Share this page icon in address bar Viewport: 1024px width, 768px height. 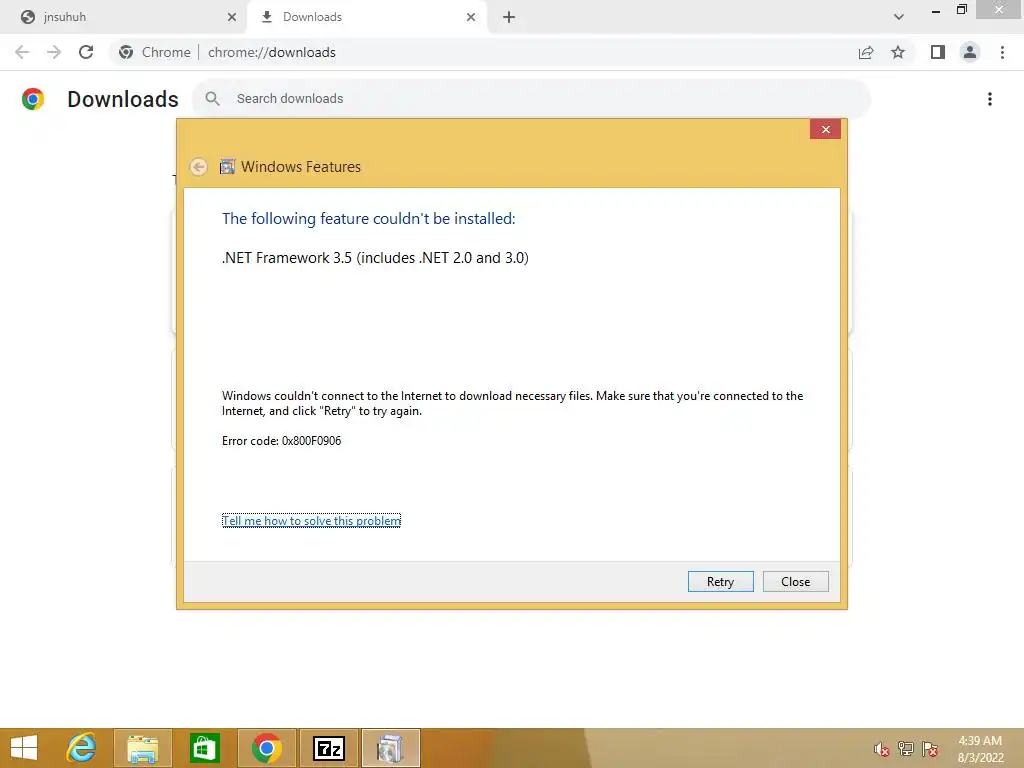(x=866, y=52)
